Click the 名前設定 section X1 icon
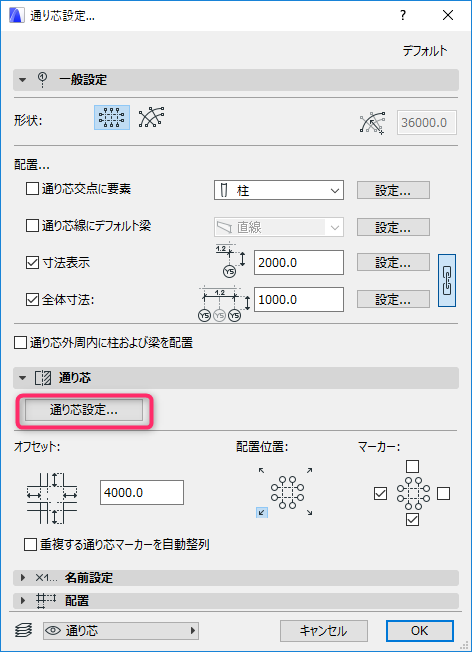The width and height of the screenshot is (472, 652). click(x=46, y=578)
